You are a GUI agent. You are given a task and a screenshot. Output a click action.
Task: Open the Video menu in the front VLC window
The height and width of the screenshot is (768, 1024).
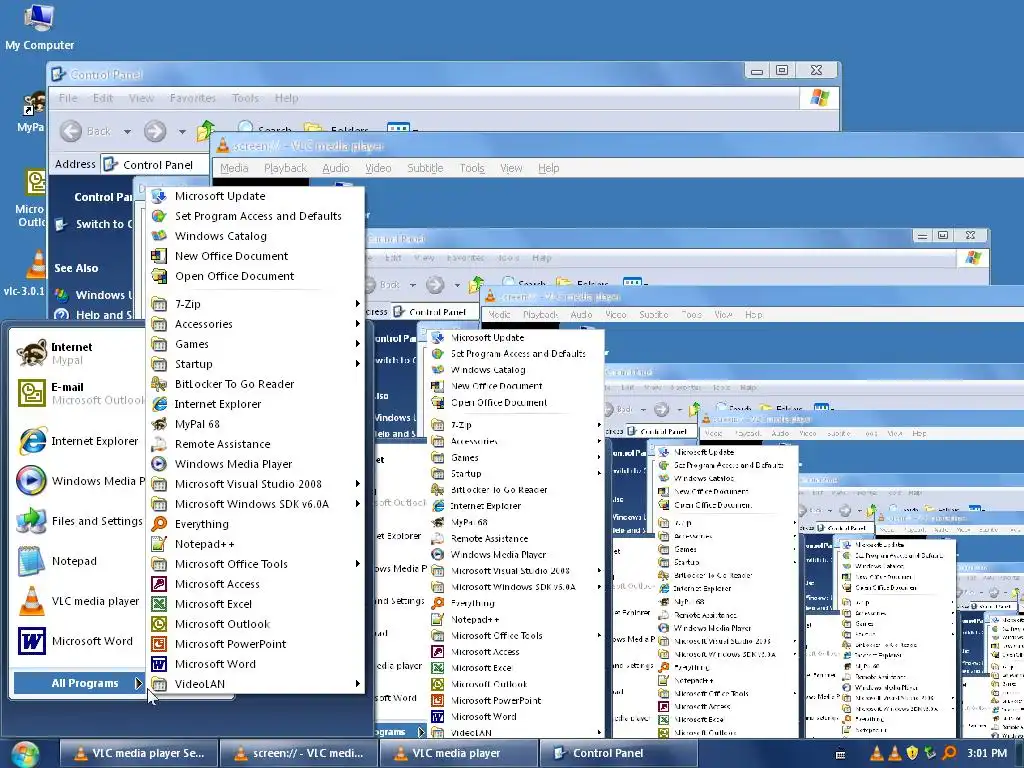(x=378, y=168)
